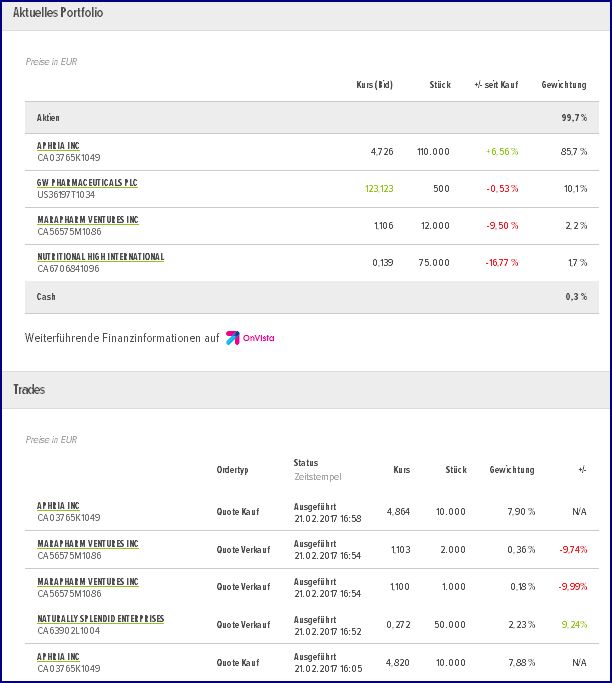Click the Status column header in Trades
612x683 pixels.
pyautogui.click(x=305, y=463)
